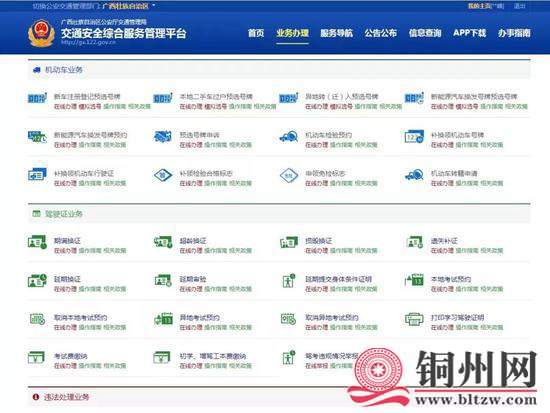Viewport: 550px width, 413px height.
Task: Open the 申领免检标志 diamond icon
Action: 289,175
